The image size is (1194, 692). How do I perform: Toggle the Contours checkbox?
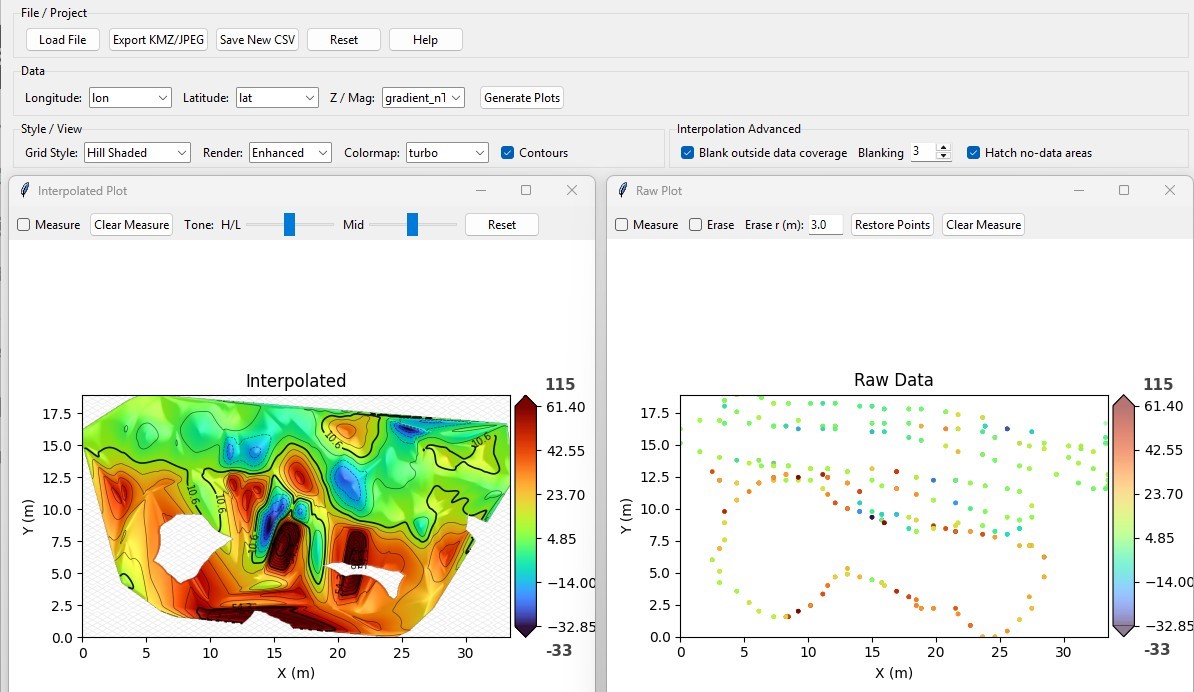[508, 152]
